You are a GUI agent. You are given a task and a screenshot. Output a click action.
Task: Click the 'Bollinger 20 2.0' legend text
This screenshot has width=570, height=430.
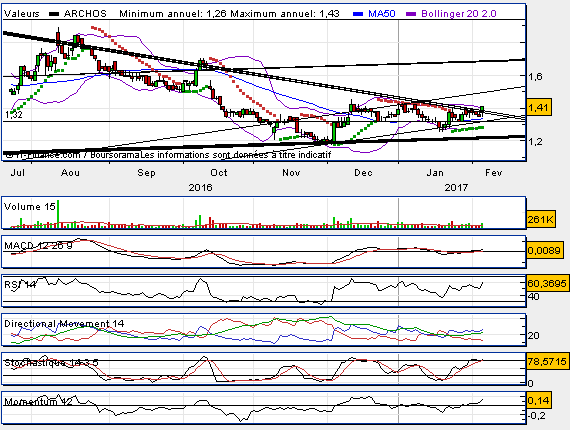tap(459, 14)
